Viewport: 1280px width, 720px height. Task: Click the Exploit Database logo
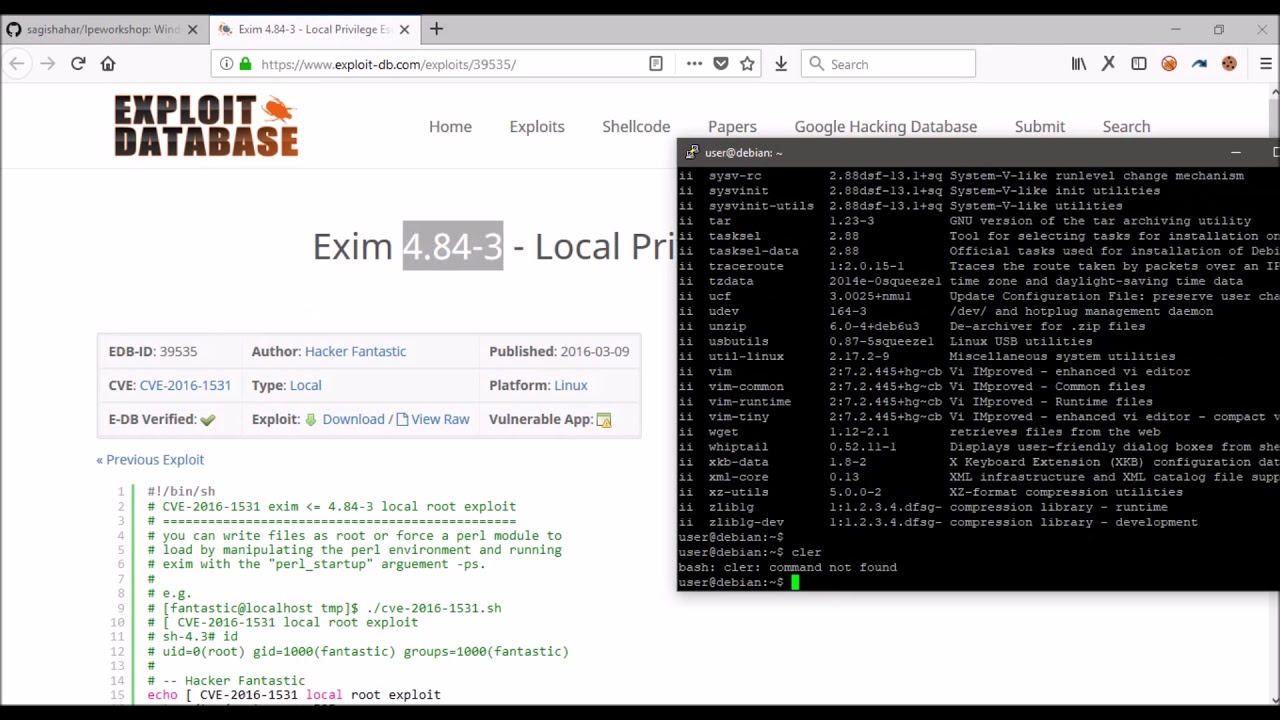pos(206,126)
